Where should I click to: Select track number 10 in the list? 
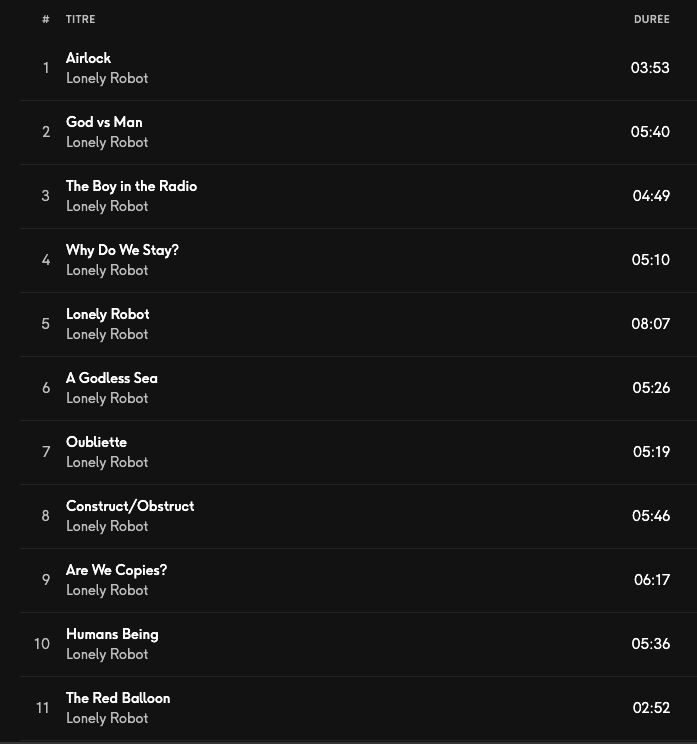pyautogui.click(x=42, y=644)
